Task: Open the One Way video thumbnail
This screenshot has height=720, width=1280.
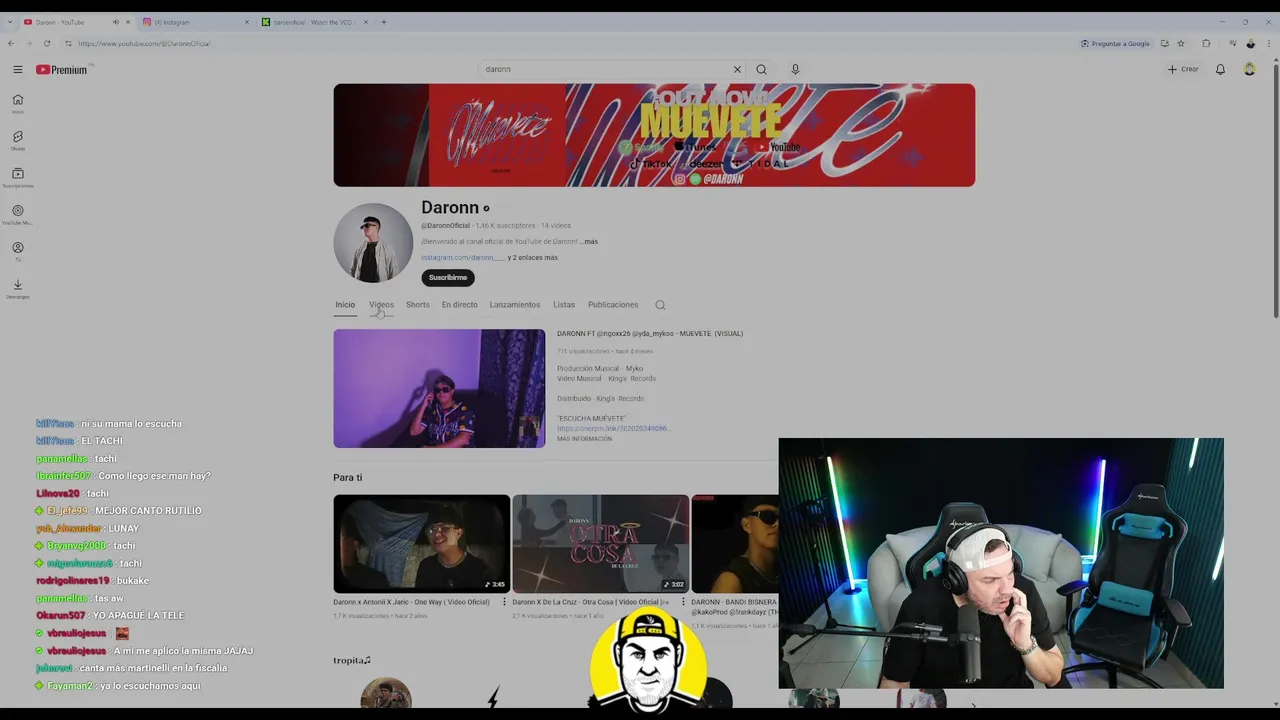Action: coord(421,543)
